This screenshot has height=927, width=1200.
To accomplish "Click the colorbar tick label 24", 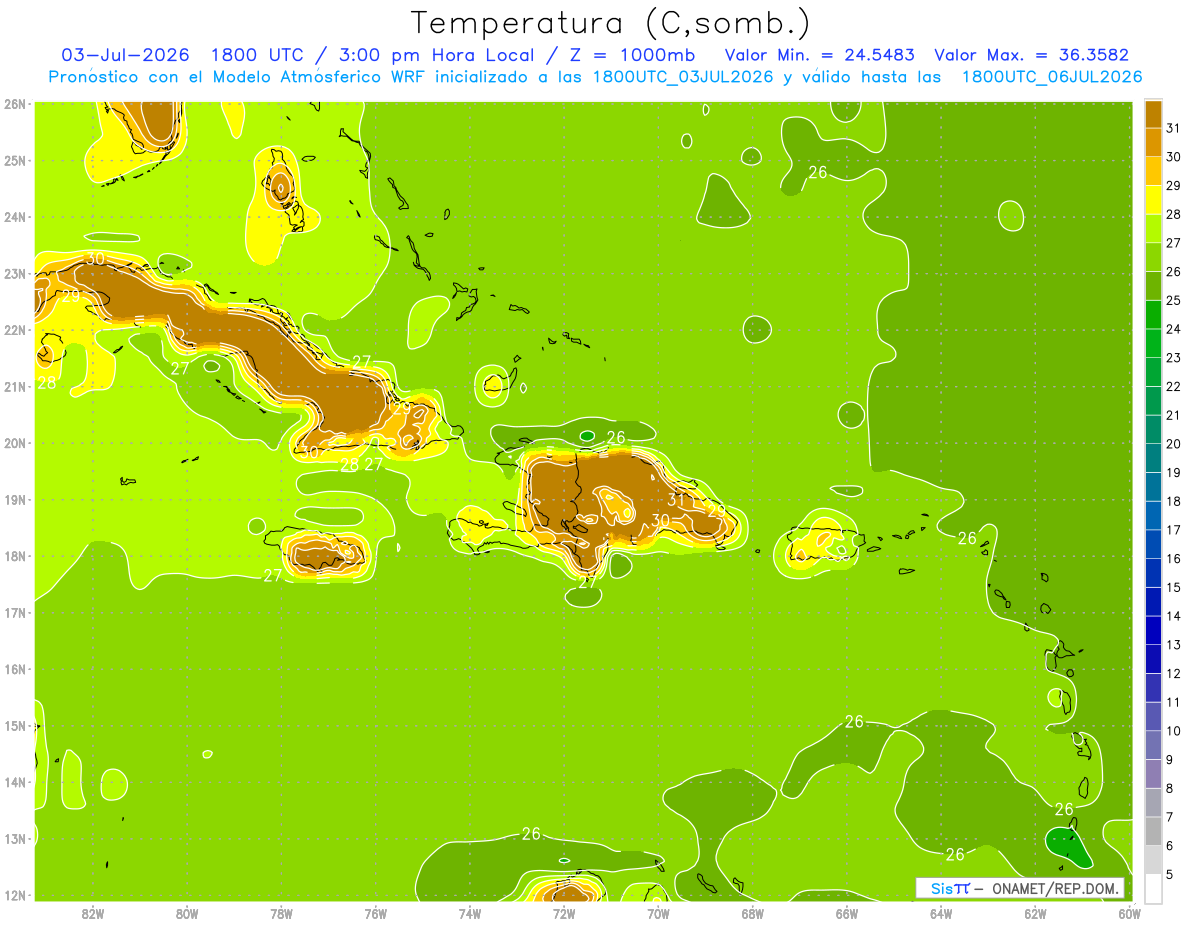I will coord(1174,329).
